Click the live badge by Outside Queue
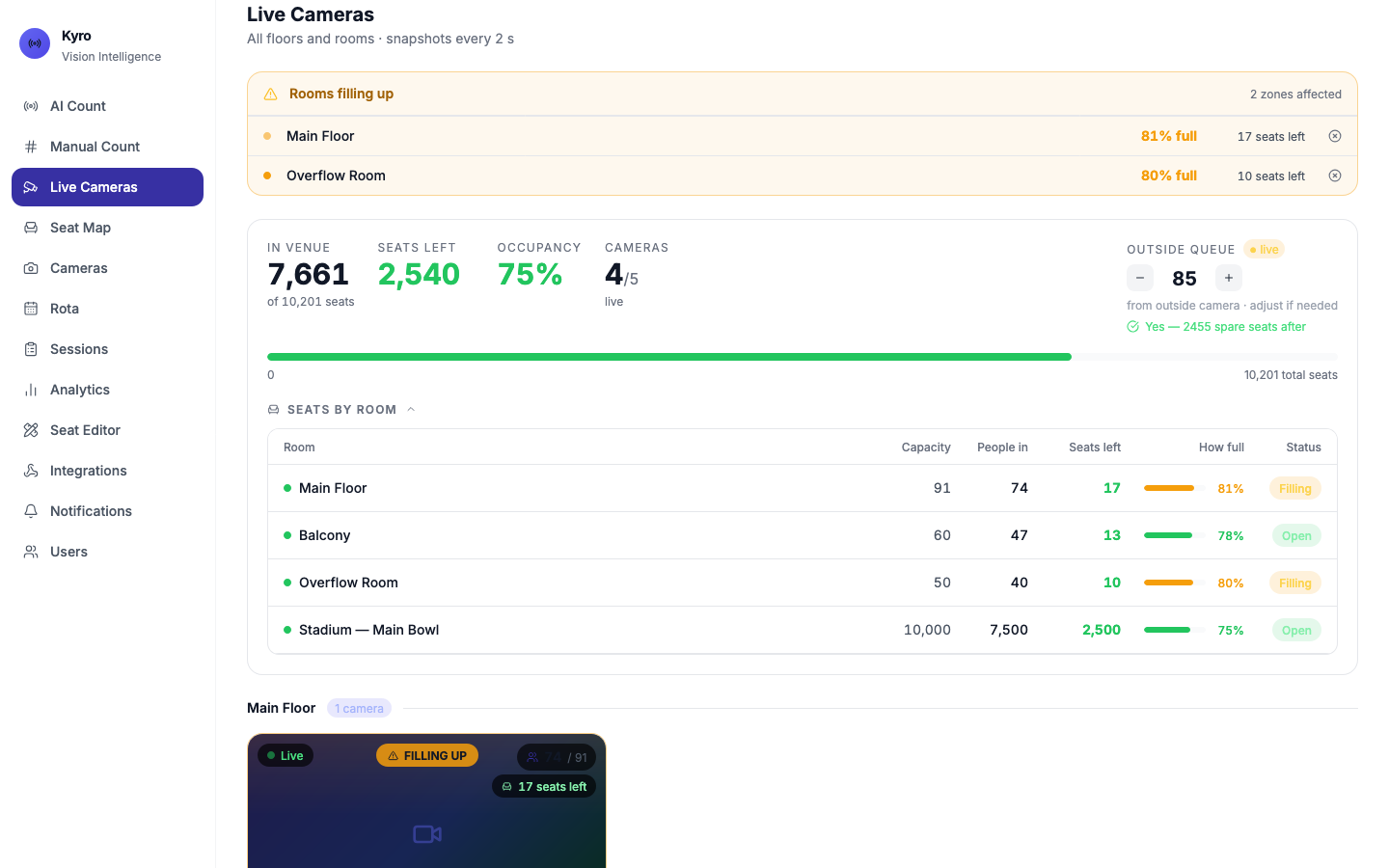Screen dimensions: 1389x868 (x=1265, y=250)
